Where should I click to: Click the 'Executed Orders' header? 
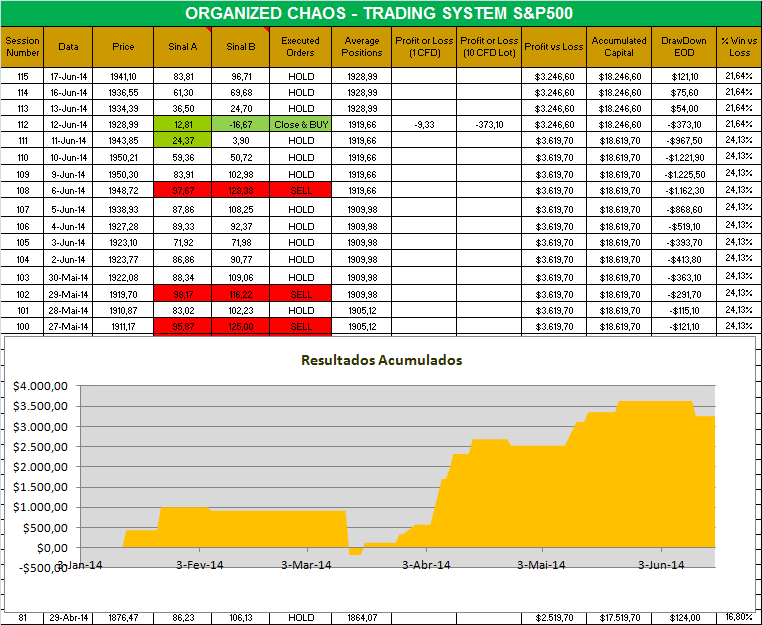click(300, 47)
